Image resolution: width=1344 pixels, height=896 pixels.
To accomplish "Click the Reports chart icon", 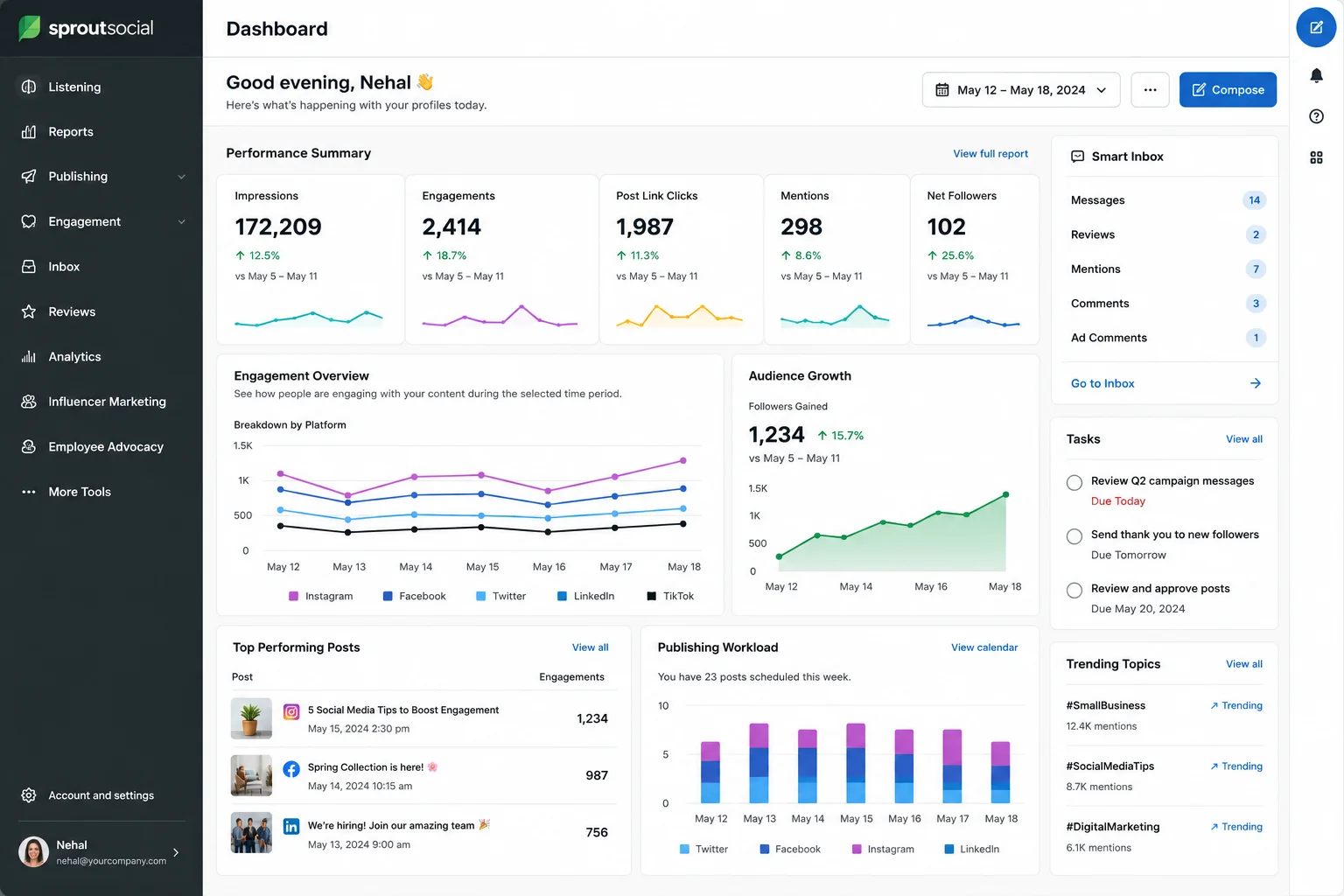I will pyautogui.click(x=29, y=131).
